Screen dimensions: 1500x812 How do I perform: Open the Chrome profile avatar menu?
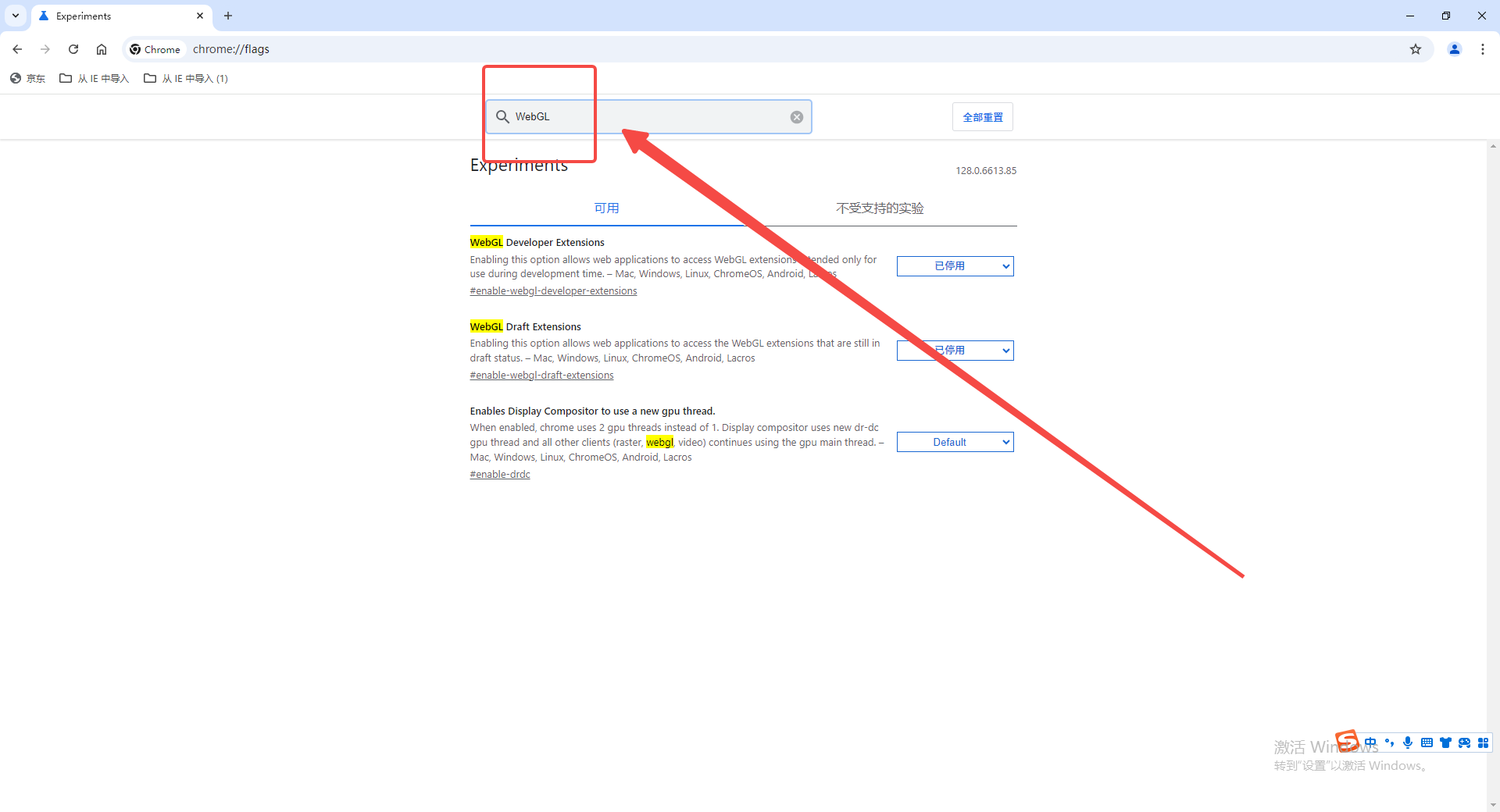(x=1455, y=49)
